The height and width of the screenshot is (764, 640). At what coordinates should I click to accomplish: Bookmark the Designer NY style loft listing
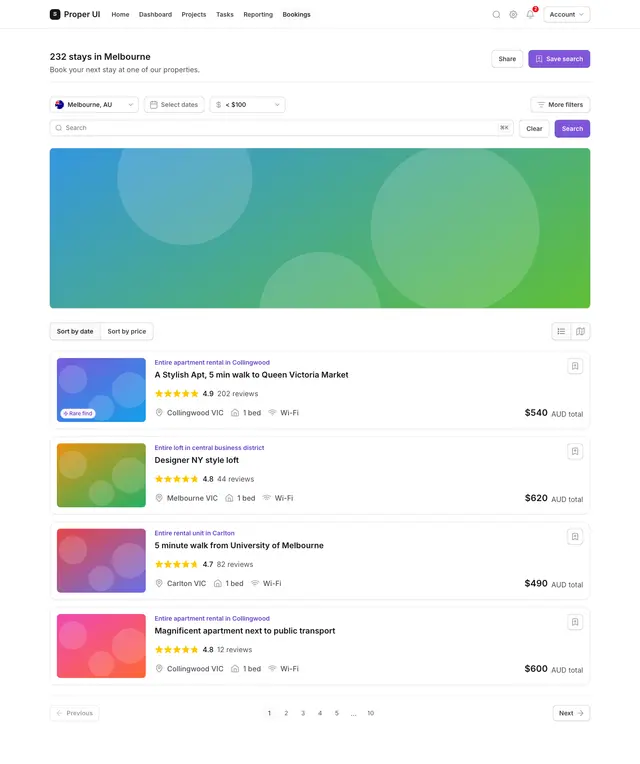tap(575, 451)
